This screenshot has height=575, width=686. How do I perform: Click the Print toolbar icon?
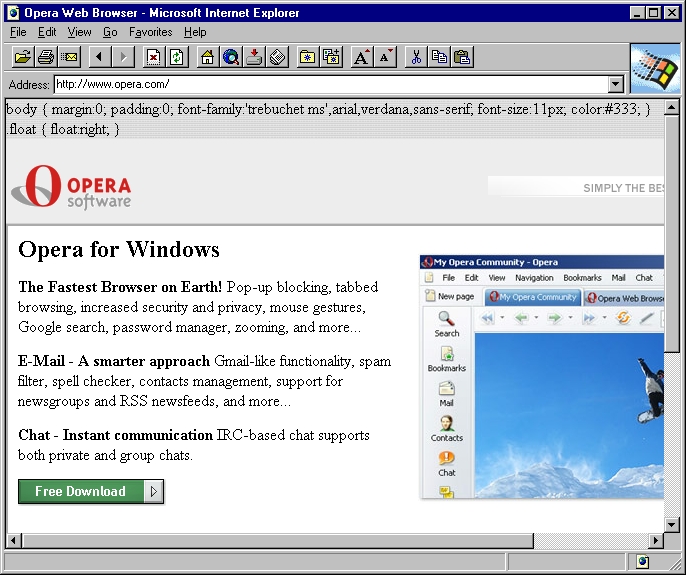click(x=46, y=57)
